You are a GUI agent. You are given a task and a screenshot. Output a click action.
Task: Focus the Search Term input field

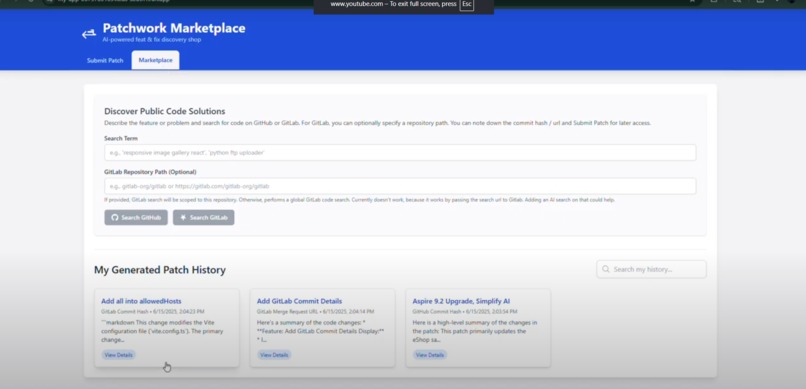pos(400,153)
